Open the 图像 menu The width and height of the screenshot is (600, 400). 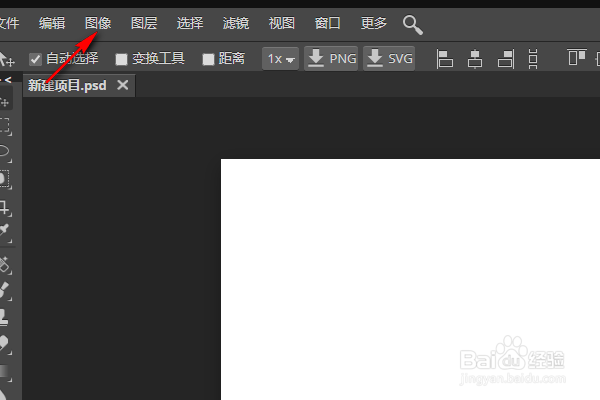click(x=98, y=23)
